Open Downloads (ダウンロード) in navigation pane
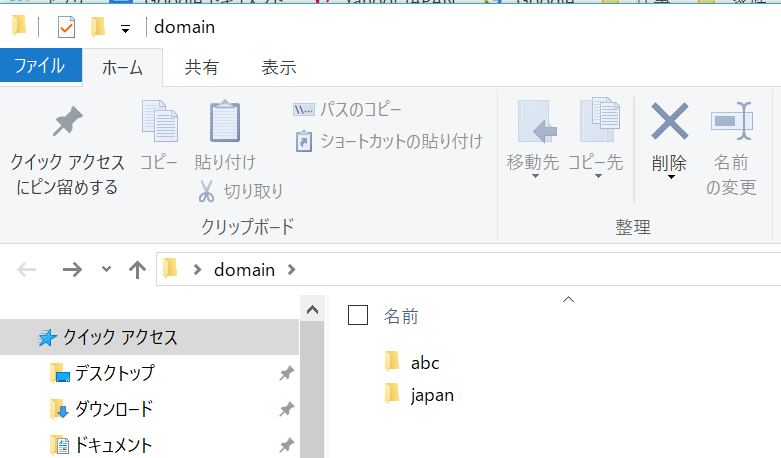 [x=114, y=409]
